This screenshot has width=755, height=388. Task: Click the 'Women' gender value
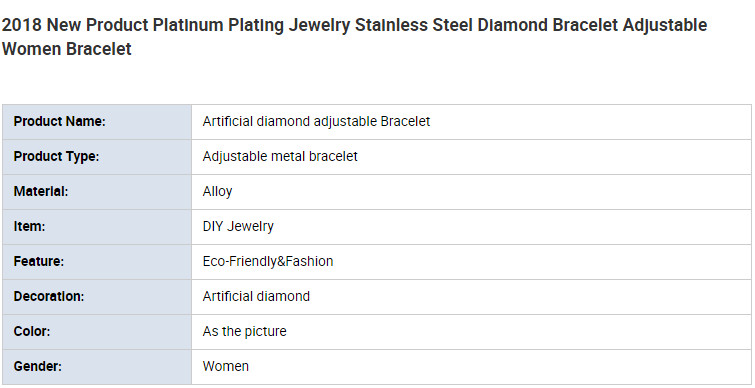point(225,366)
